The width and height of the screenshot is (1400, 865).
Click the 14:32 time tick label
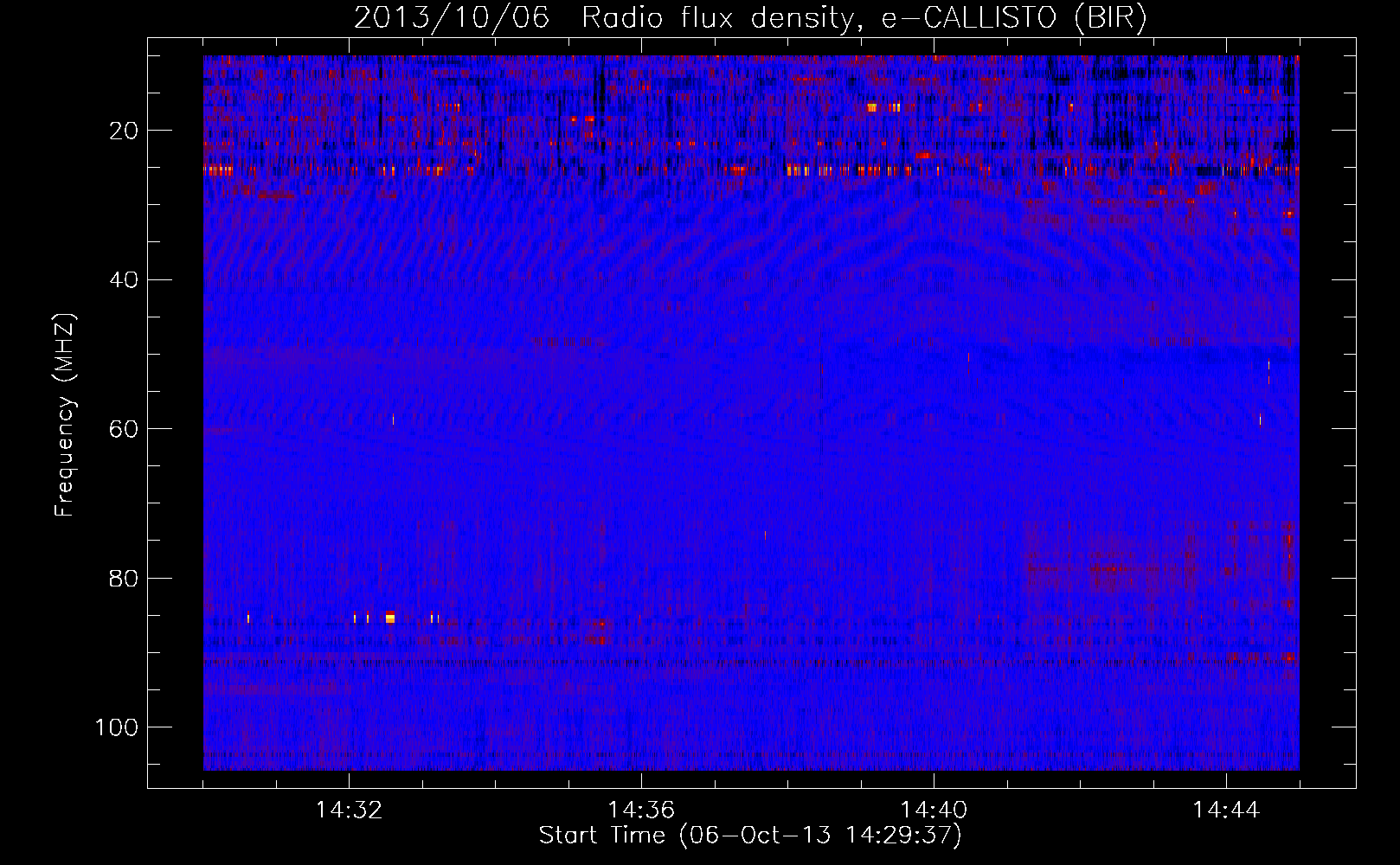point(349,811)
